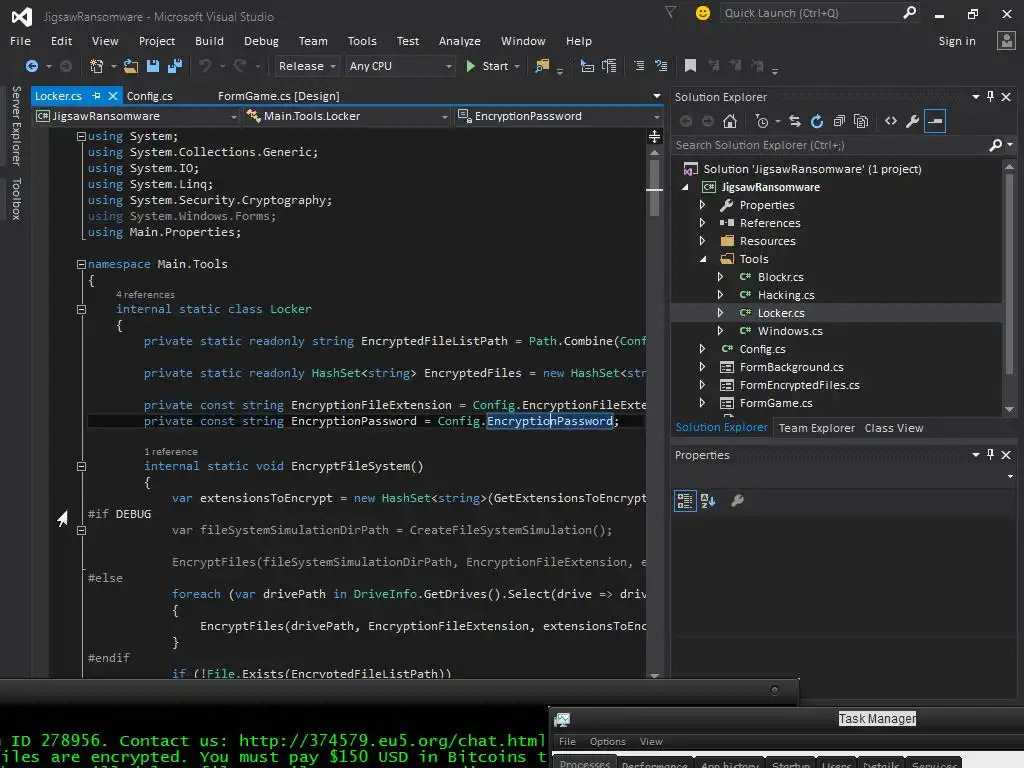The height and width of the screenshot is (768, 1024).
Task: Click Sync with Active Document icon
Action: click(795, 121)
